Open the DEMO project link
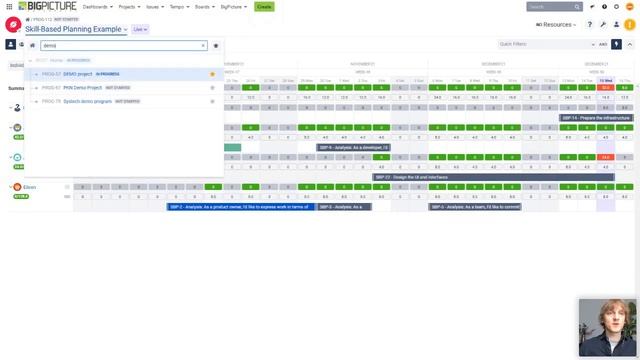640x360 pixels. 78,74
